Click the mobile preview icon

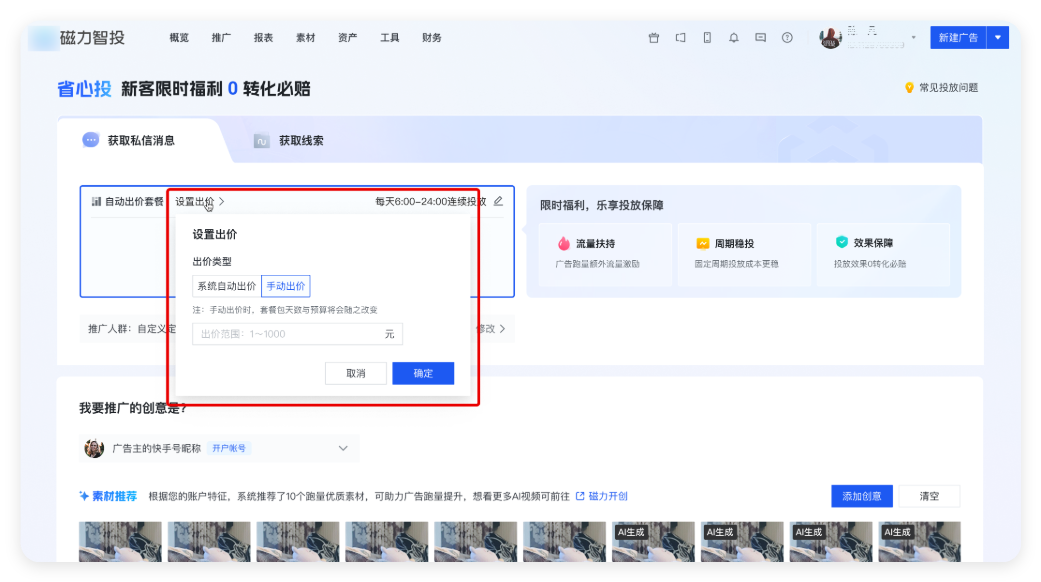[707, 37]
